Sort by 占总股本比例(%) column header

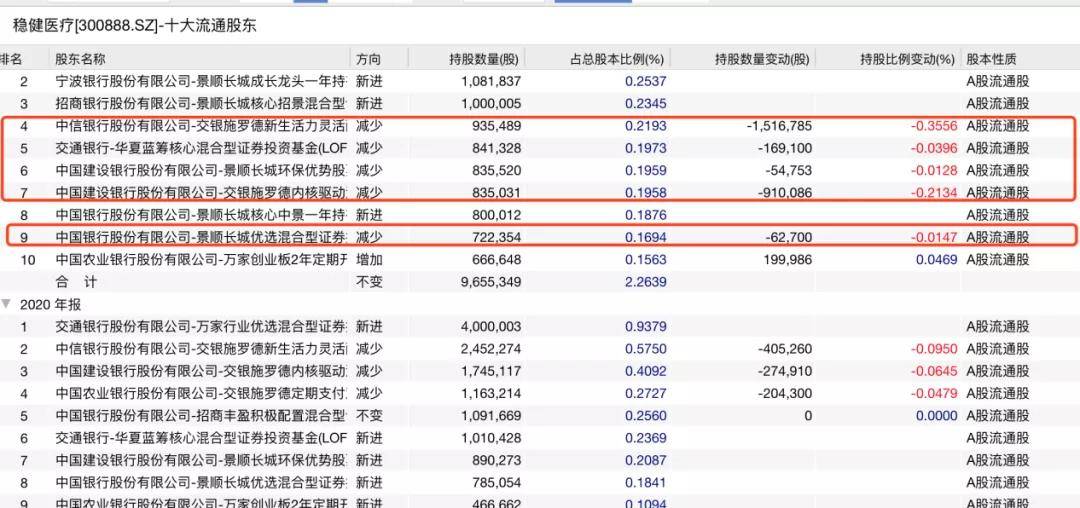617,60
